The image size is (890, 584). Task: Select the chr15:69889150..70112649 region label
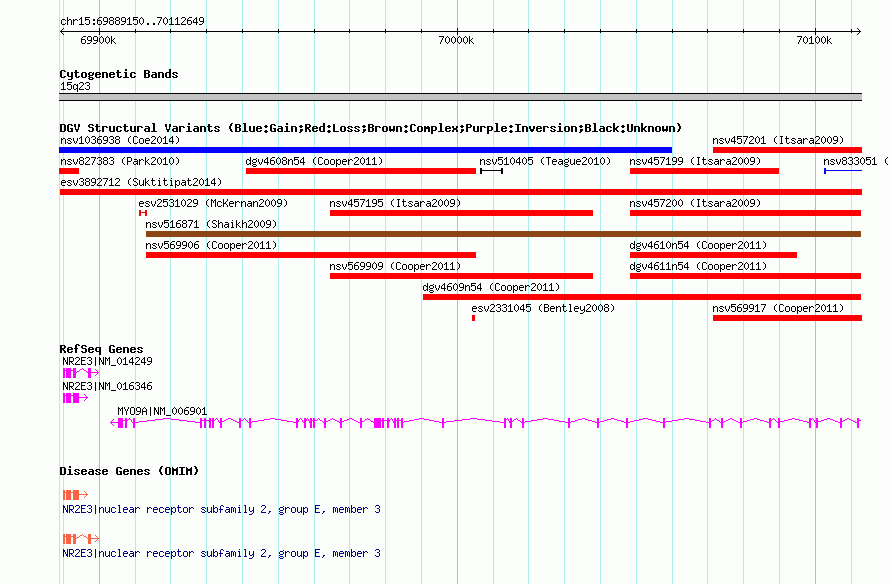(x=132, y=22)
